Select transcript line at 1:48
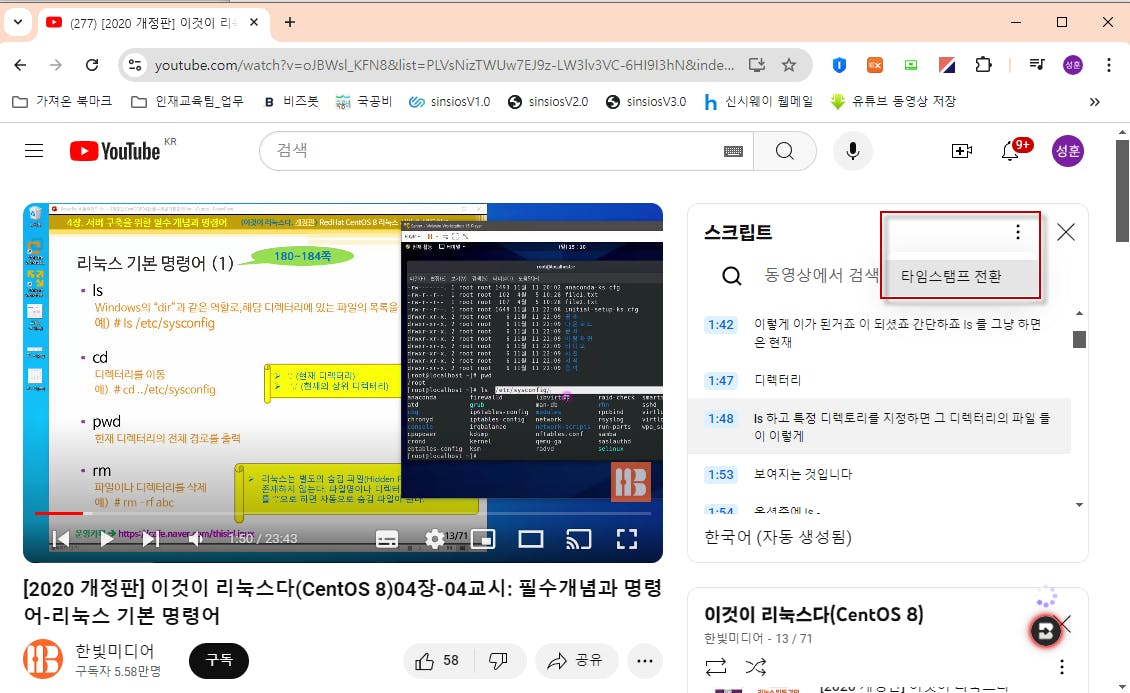Screen dimensions: 1130x693 (879, 426)
